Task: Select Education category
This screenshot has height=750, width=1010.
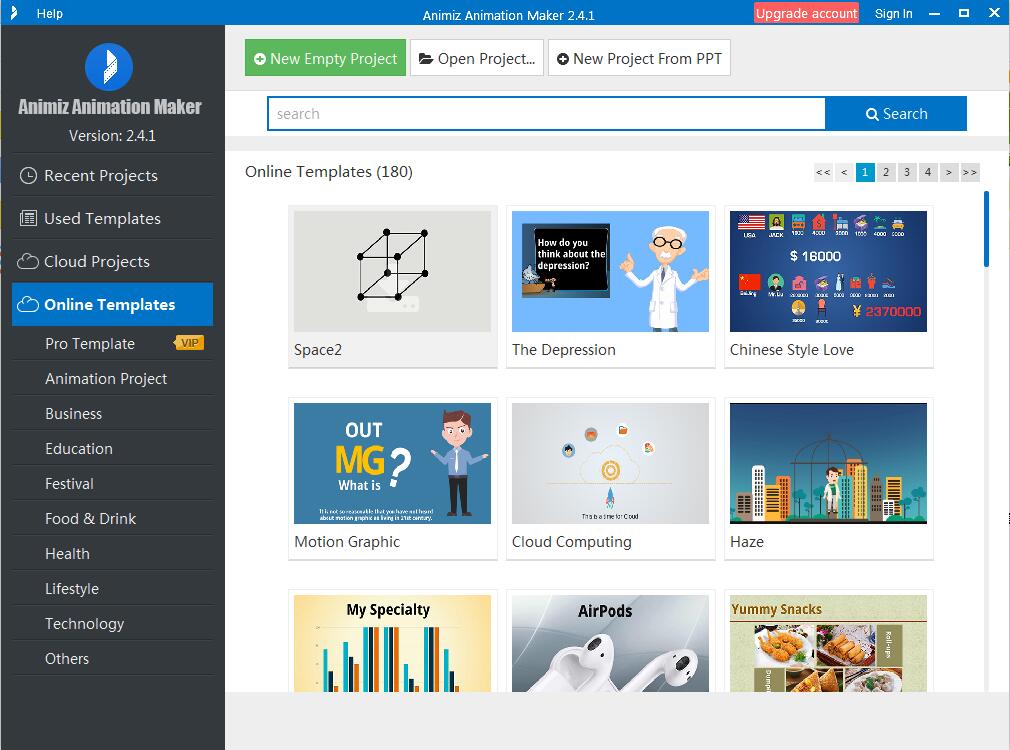Action: (112, 448)
